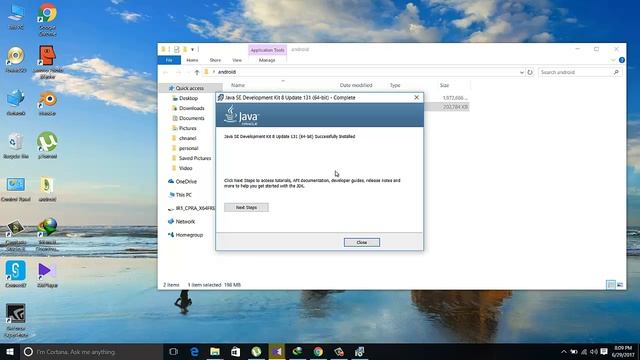
Task: Open Task View on the taskbar
Action: tap(173, 351)
